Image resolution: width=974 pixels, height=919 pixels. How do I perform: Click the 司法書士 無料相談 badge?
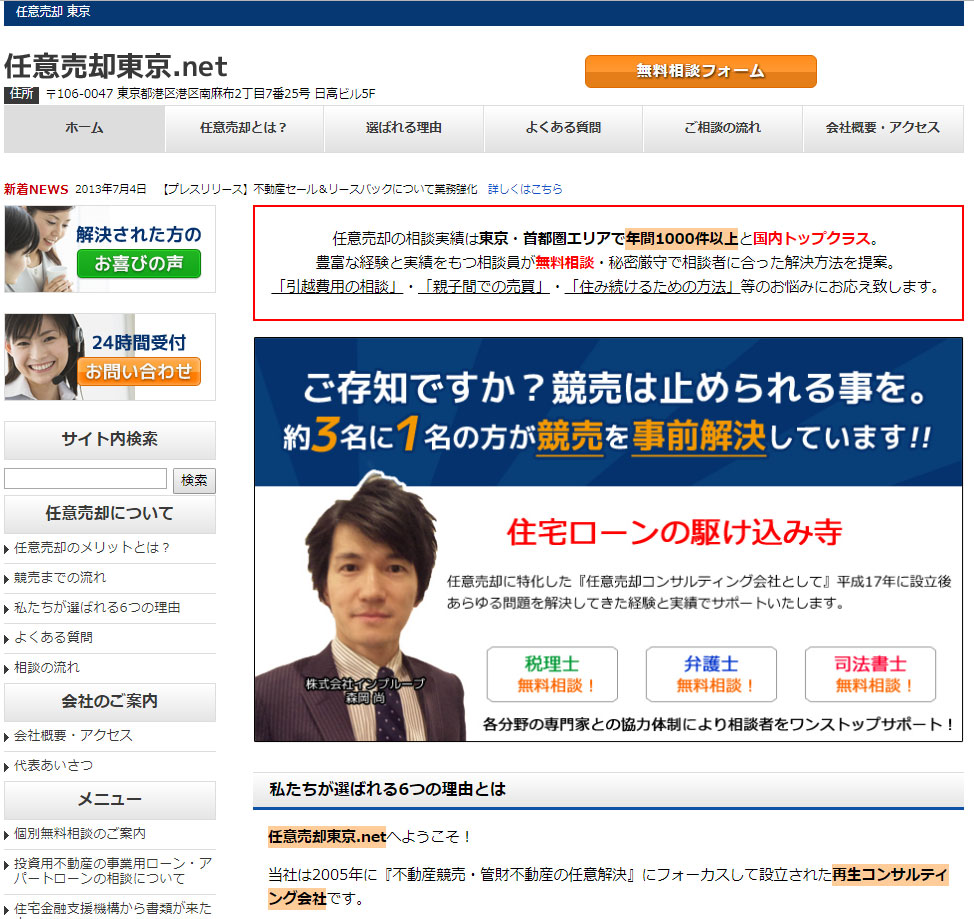(870, 674)
